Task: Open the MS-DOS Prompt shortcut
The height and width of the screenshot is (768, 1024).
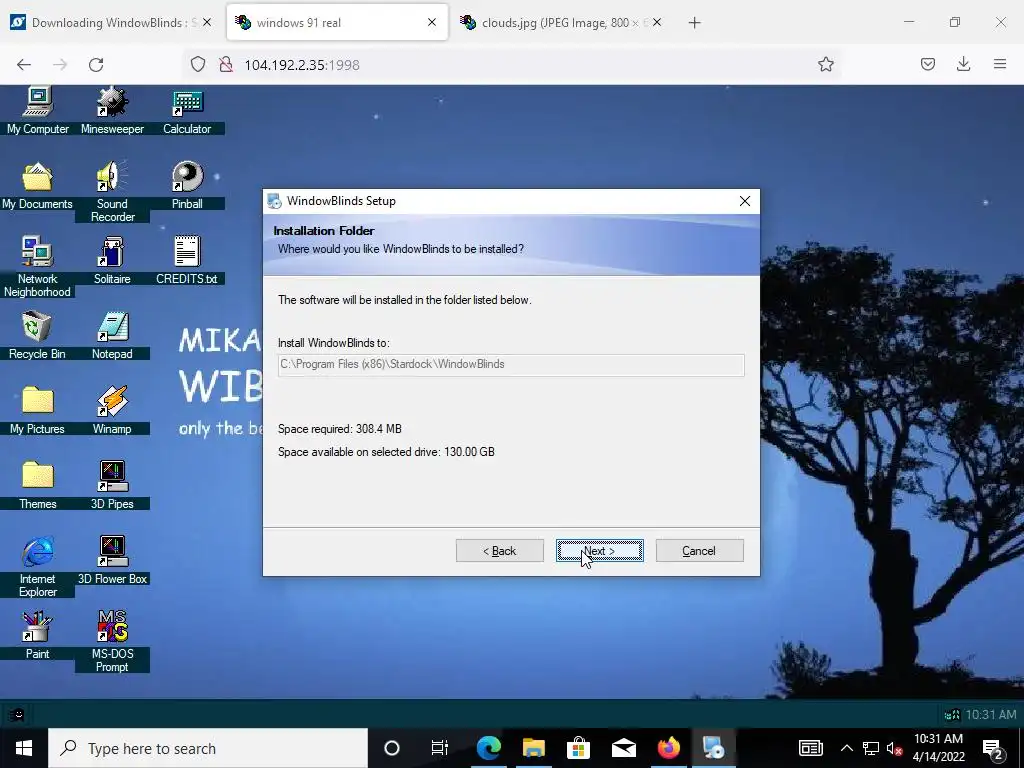Action: tap(112, 641)
